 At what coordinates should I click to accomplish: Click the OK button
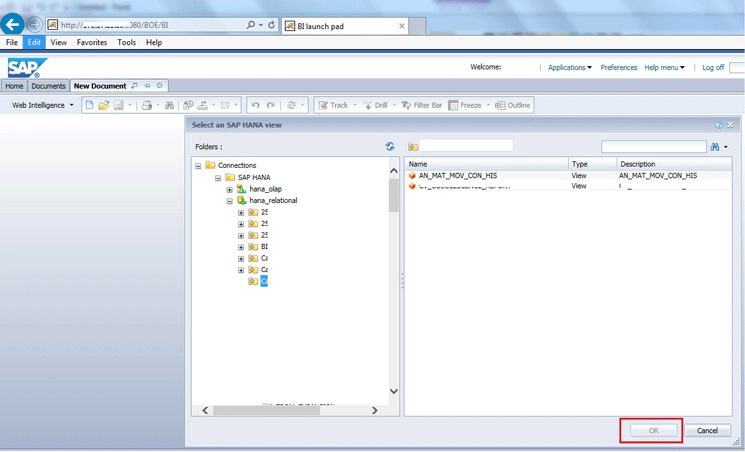(653, 431)
